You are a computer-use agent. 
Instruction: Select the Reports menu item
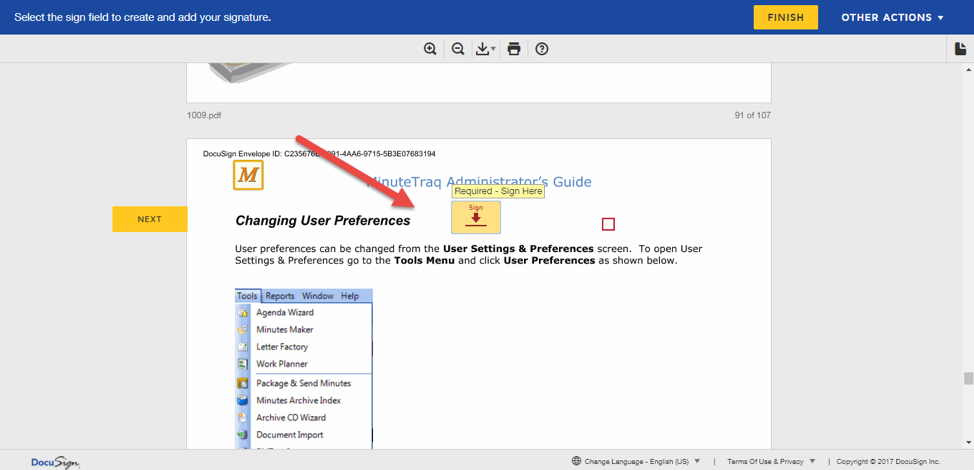[280, 296]
